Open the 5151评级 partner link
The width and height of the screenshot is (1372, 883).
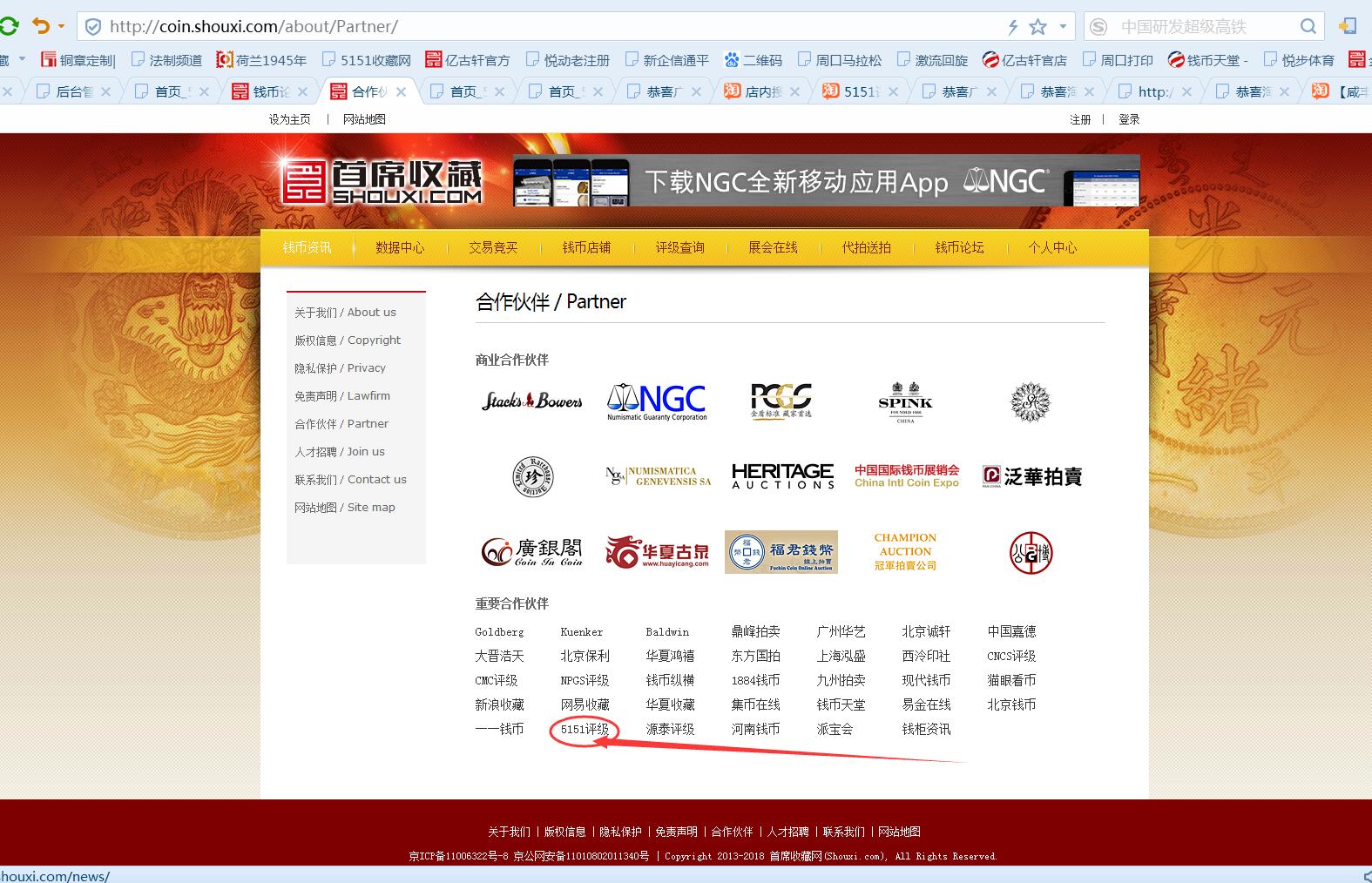pos(585,730)
